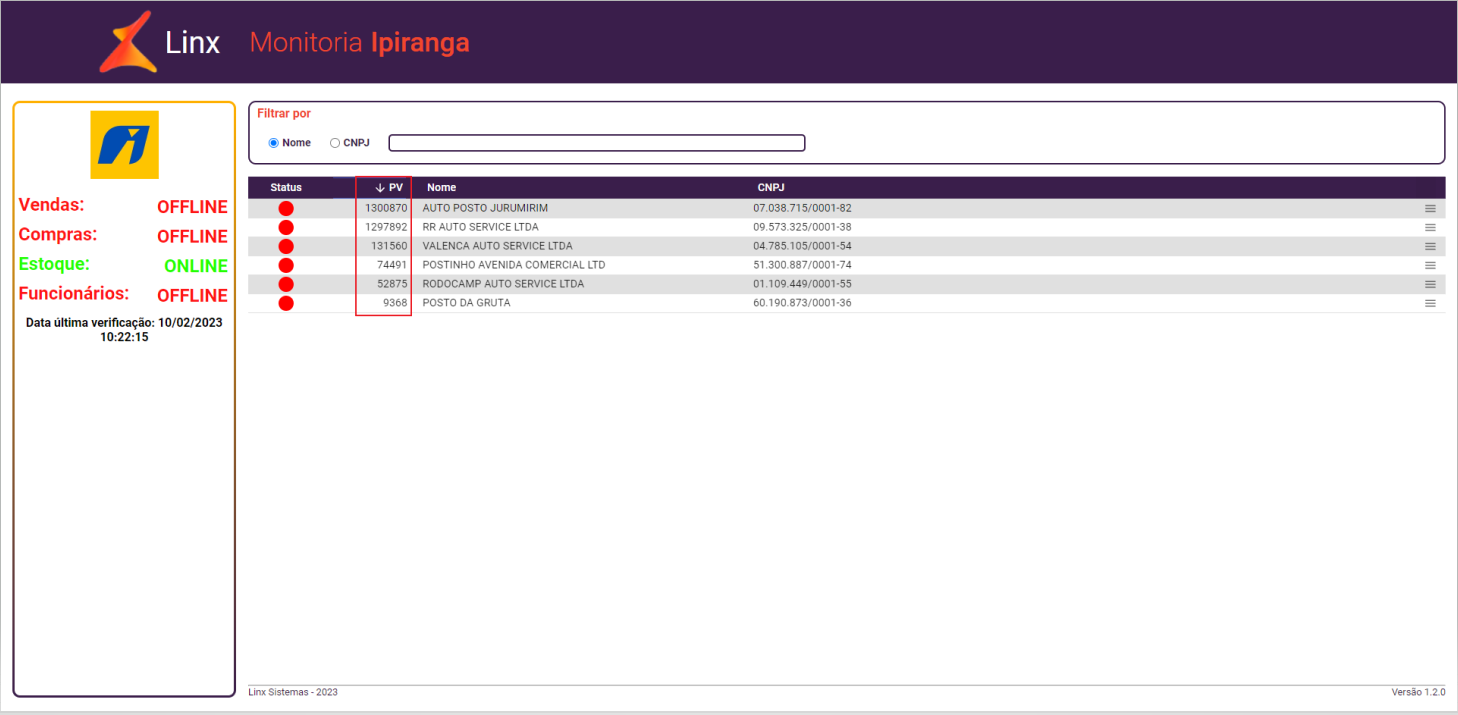The image size is (1458, 715).
Task: Click the Linx logo icon in the header
Action: [127, 42]
